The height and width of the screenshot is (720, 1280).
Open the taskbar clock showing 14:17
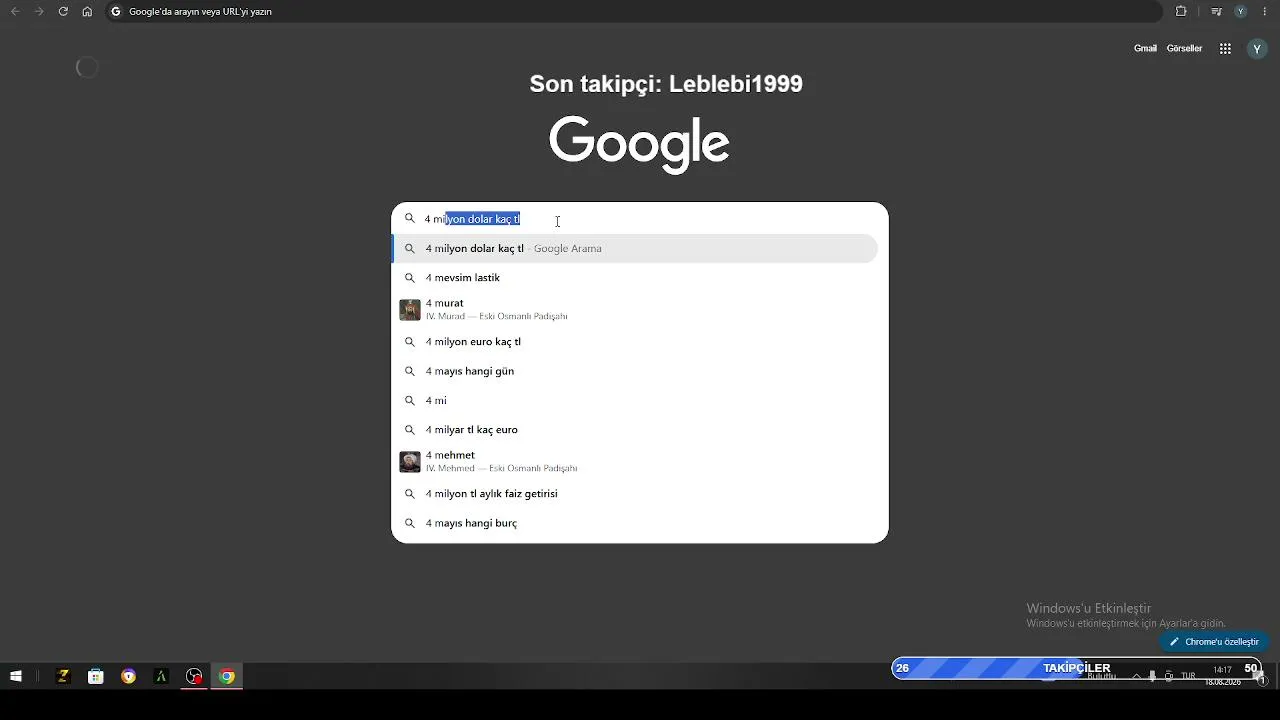click(1222, 676)
